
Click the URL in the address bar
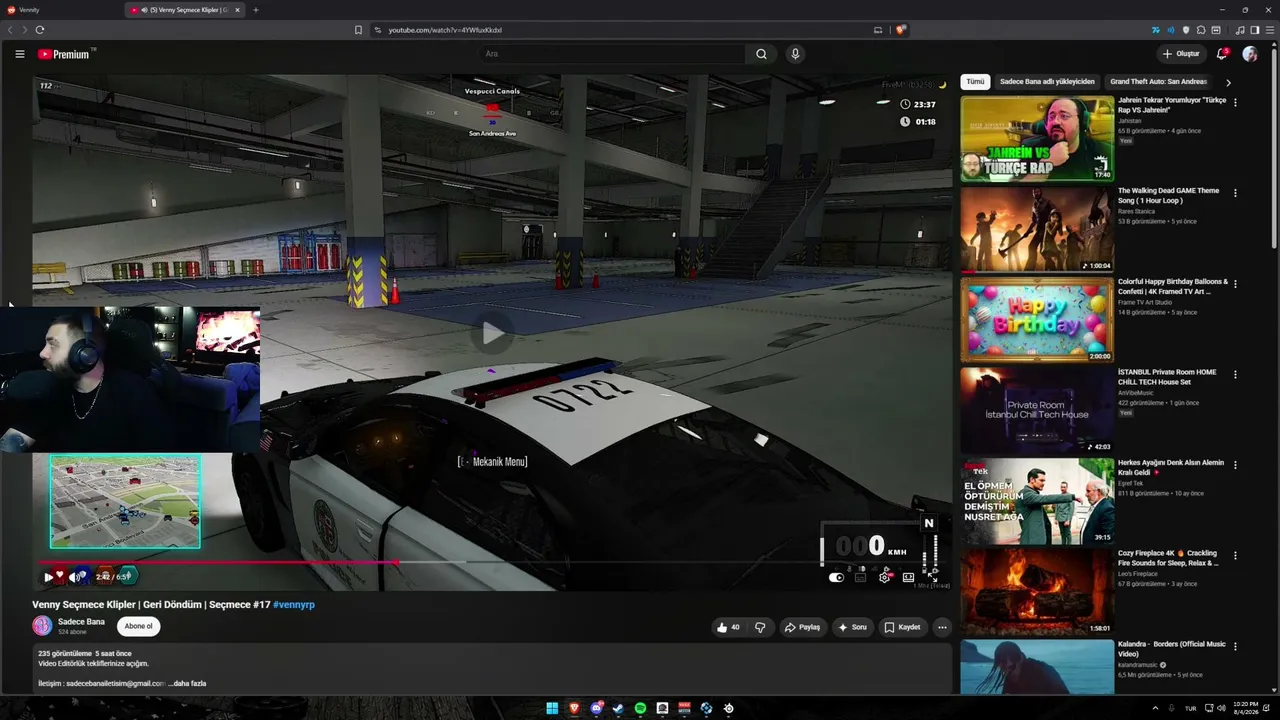coord(445,30)
